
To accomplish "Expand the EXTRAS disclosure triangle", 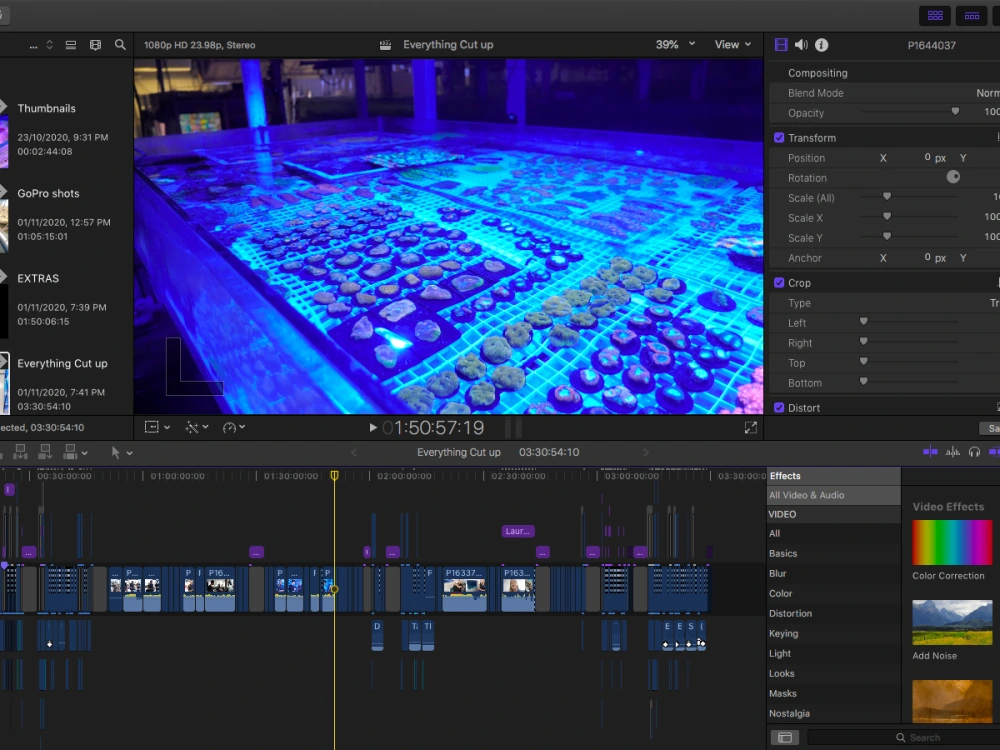I will click(3, 277).
